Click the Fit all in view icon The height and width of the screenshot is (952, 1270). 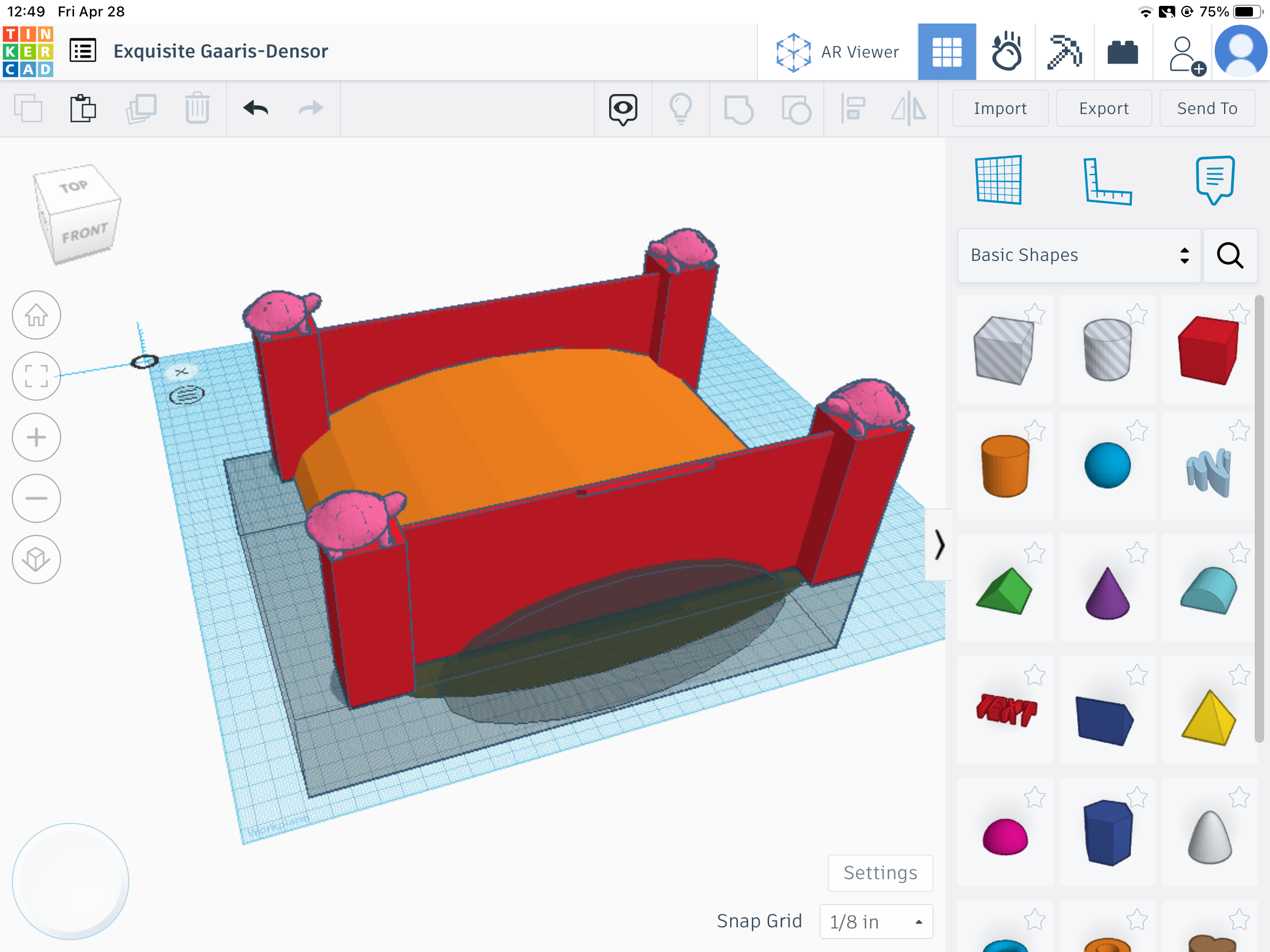click(x=36, y=376)
